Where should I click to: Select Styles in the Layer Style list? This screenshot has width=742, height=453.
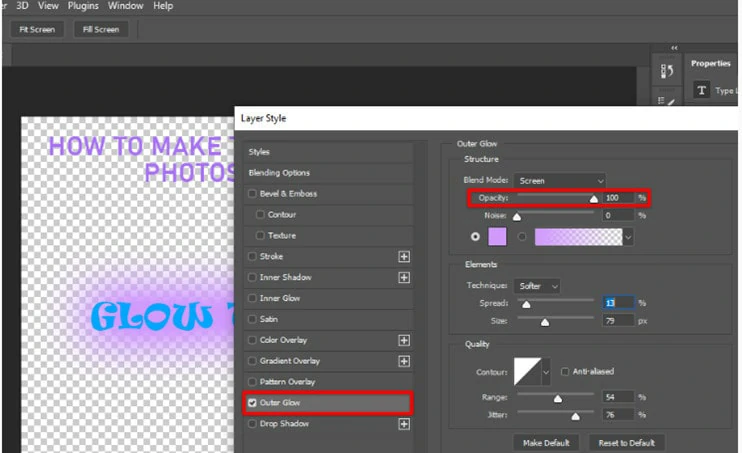[x=328, y=152]
